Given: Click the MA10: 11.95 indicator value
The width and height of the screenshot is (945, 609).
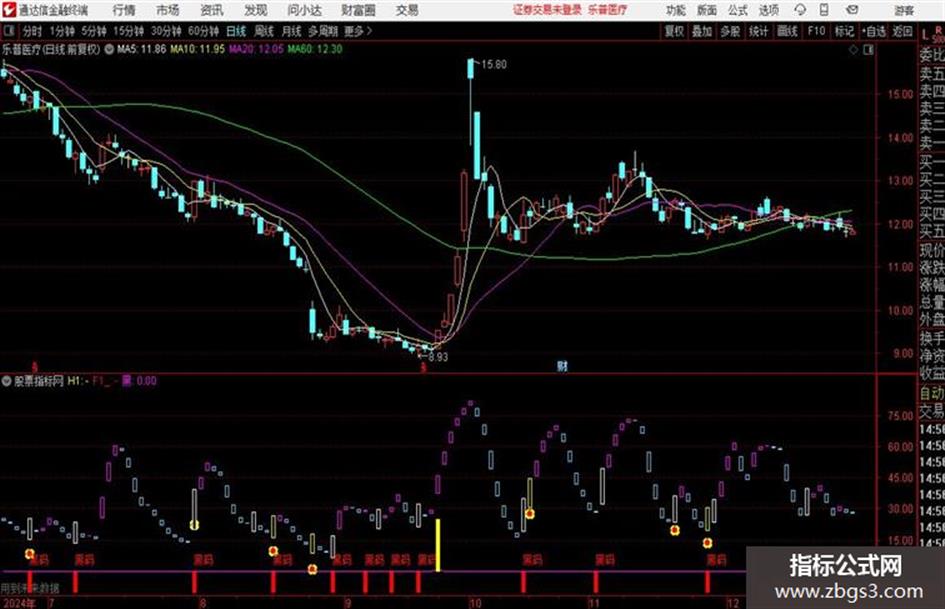Looking at the screenshot, I should (197, 49).
